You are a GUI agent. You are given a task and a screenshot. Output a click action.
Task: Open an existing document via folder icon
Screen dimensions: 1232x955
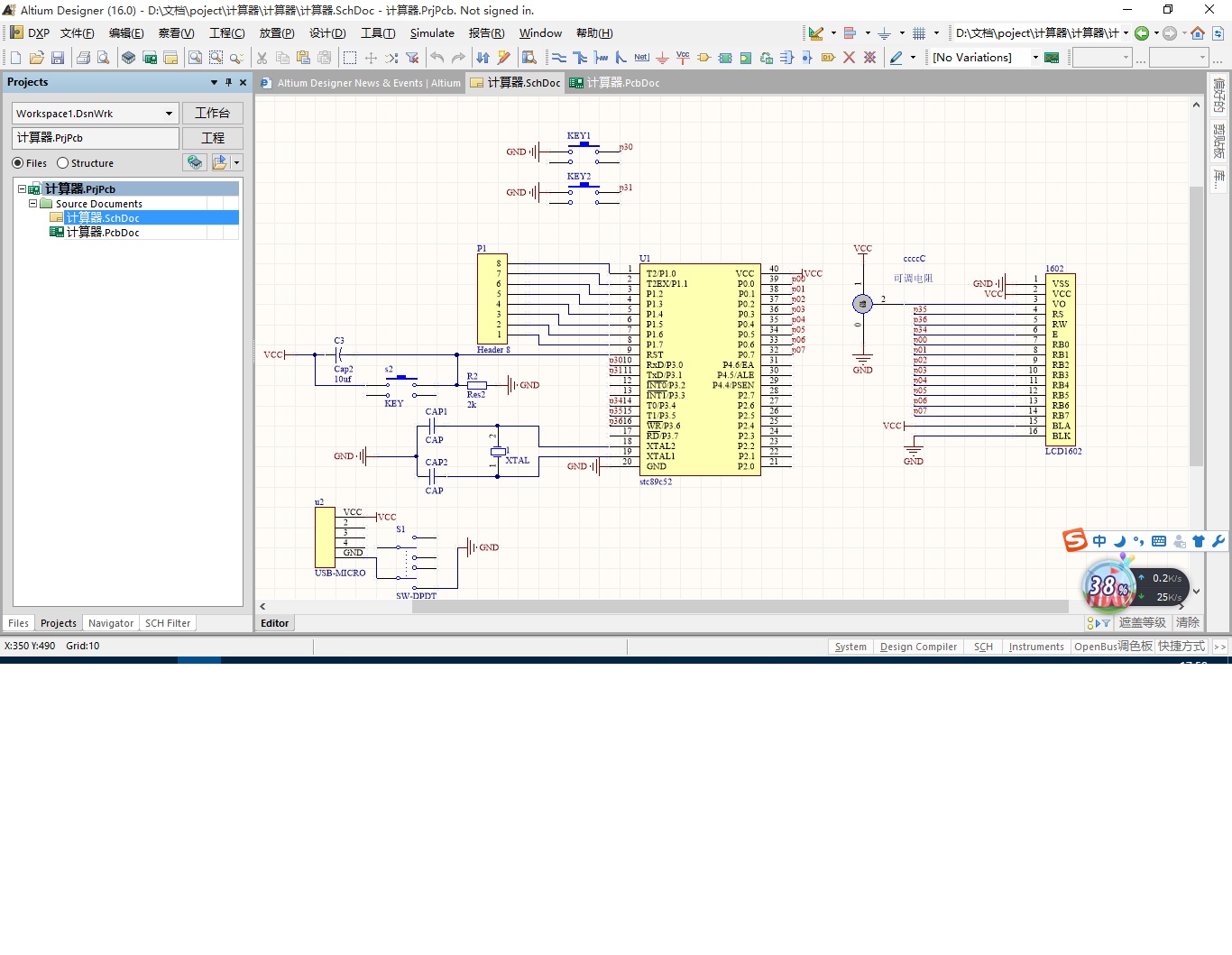(37, 58)
